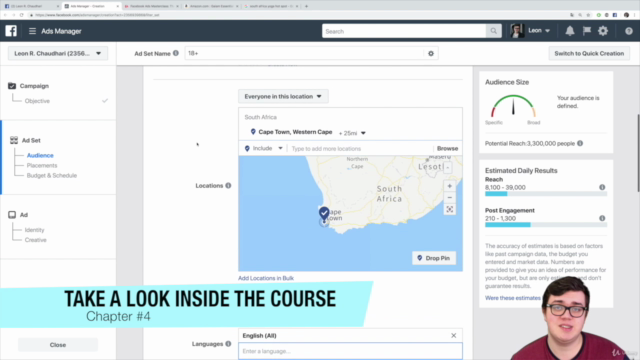Open the Leon R. Chaudhari account dropdown
Screen dimensions: 640x360
pos(58,53)
